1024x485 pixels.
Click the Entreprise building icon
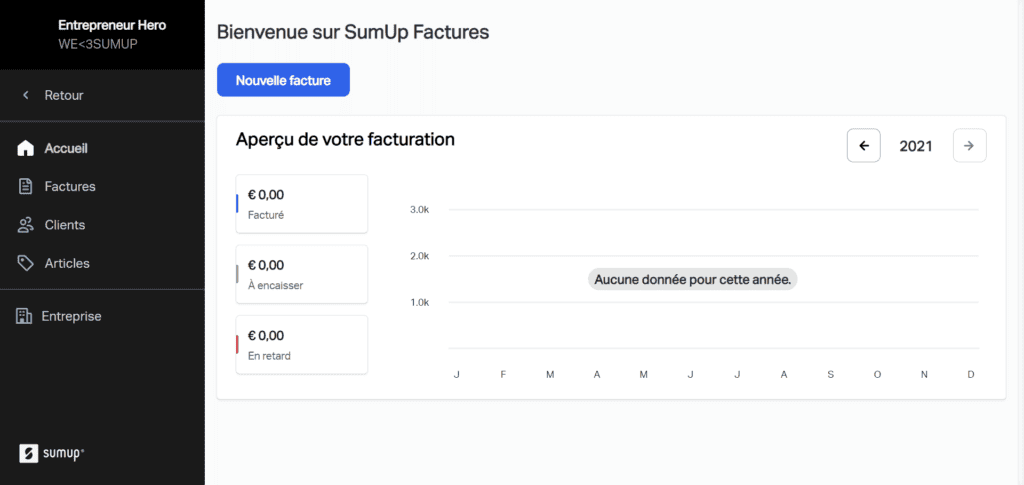[23, 316]
